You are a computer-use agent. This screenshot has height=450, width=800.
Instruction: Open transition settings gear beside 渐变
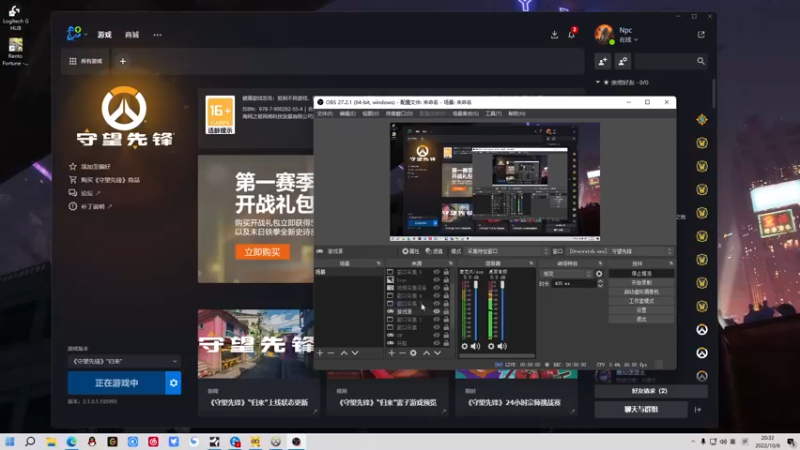point(599,274)
